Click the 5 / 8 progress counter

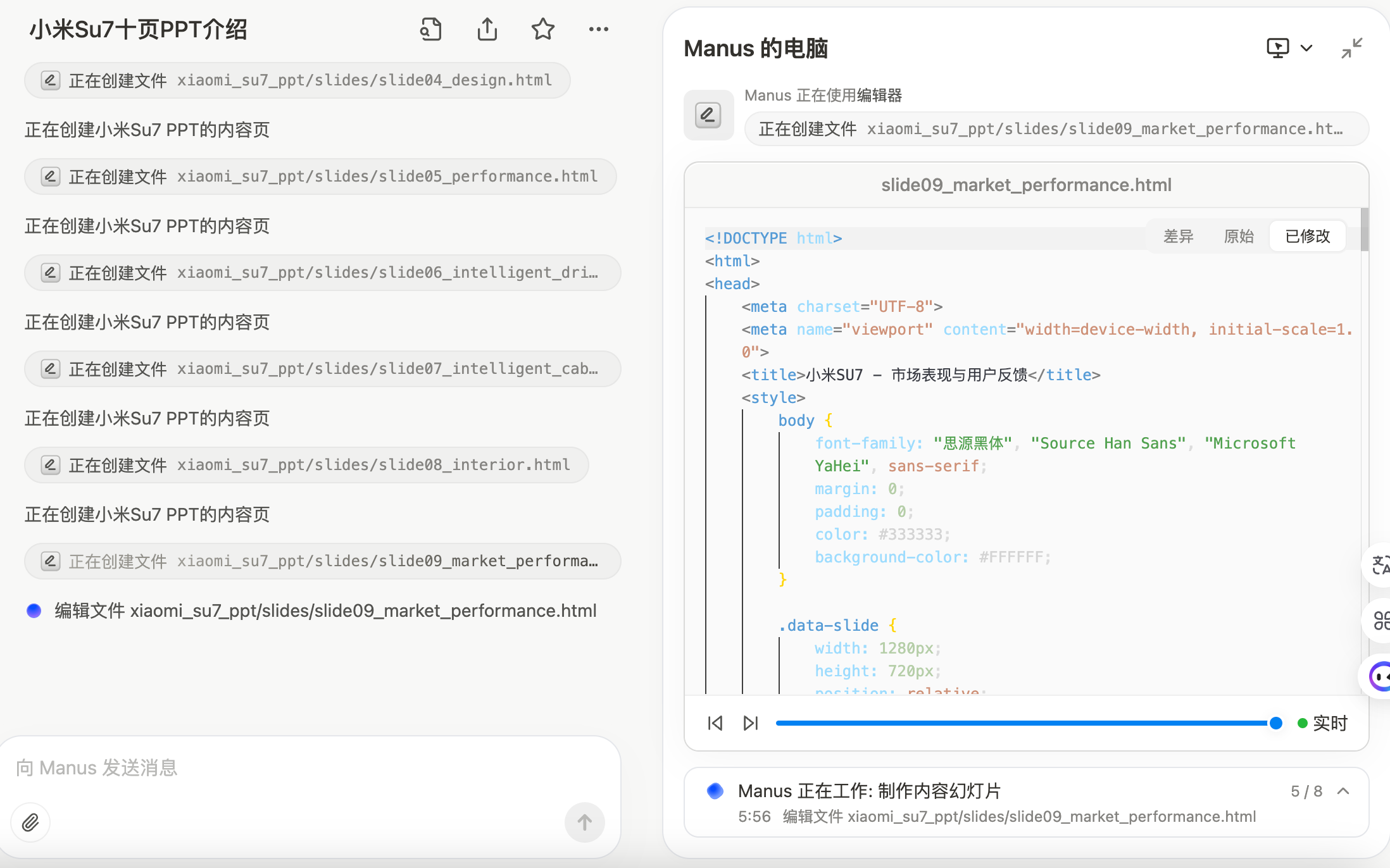[1306, 791]
